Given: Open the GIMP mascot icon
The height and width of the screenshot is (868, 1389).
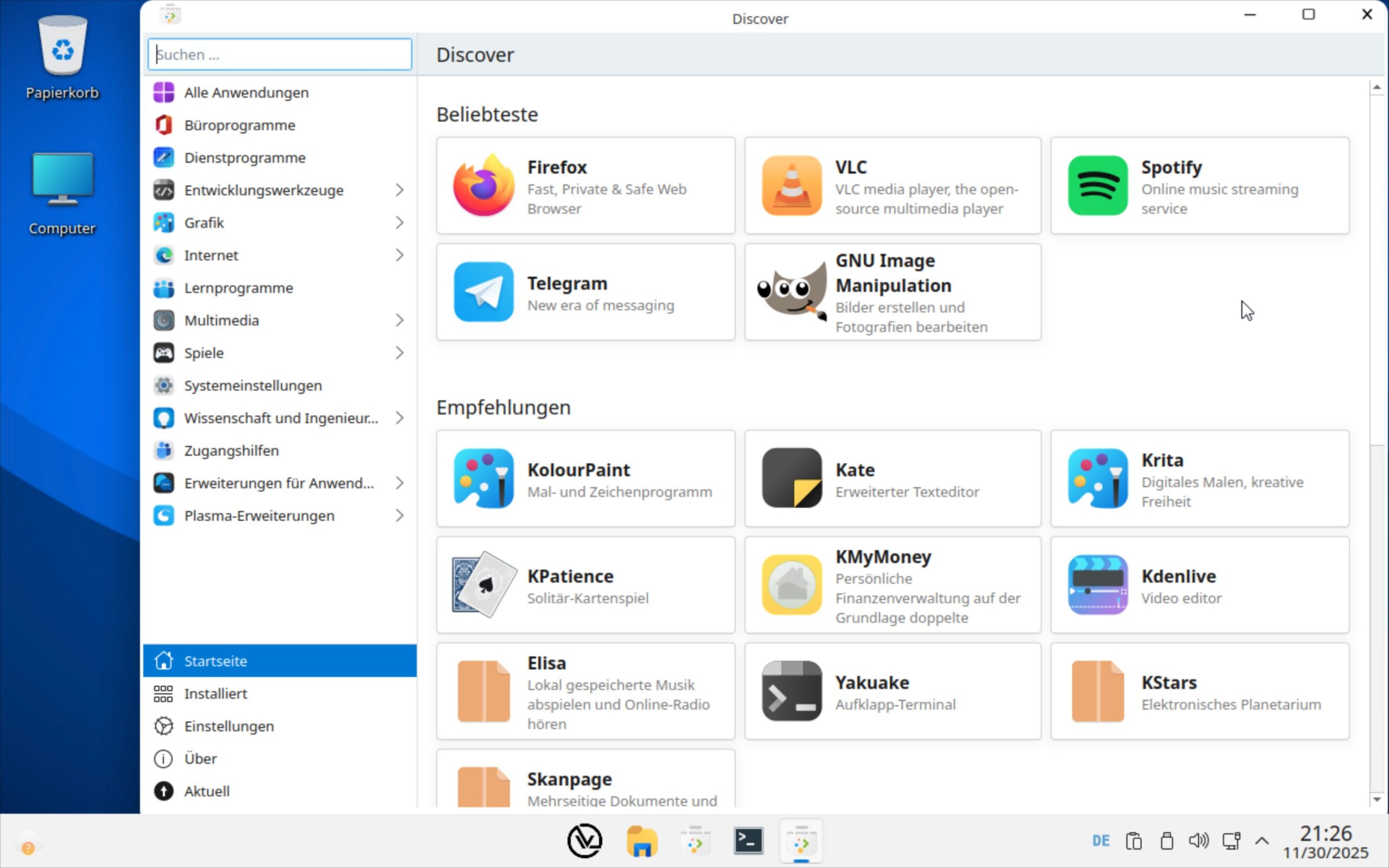Looking at the screenshot, I should click(792, 292).
